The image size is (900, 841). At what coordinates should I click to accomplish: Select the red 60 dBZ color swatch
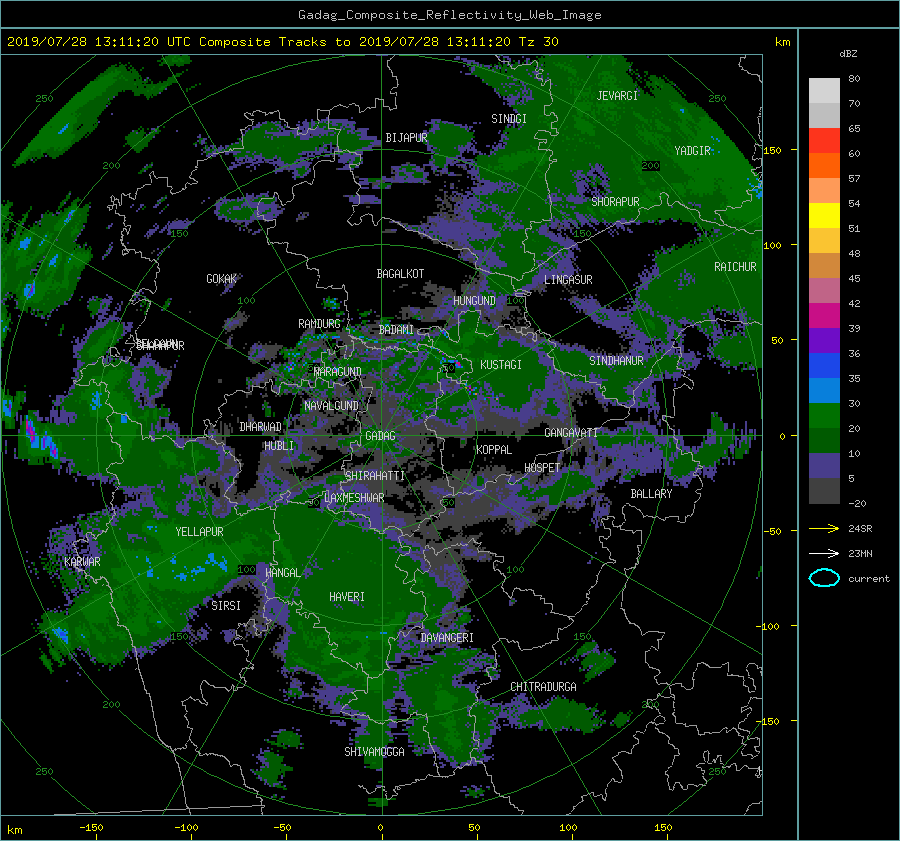click(x=824, y=140)
